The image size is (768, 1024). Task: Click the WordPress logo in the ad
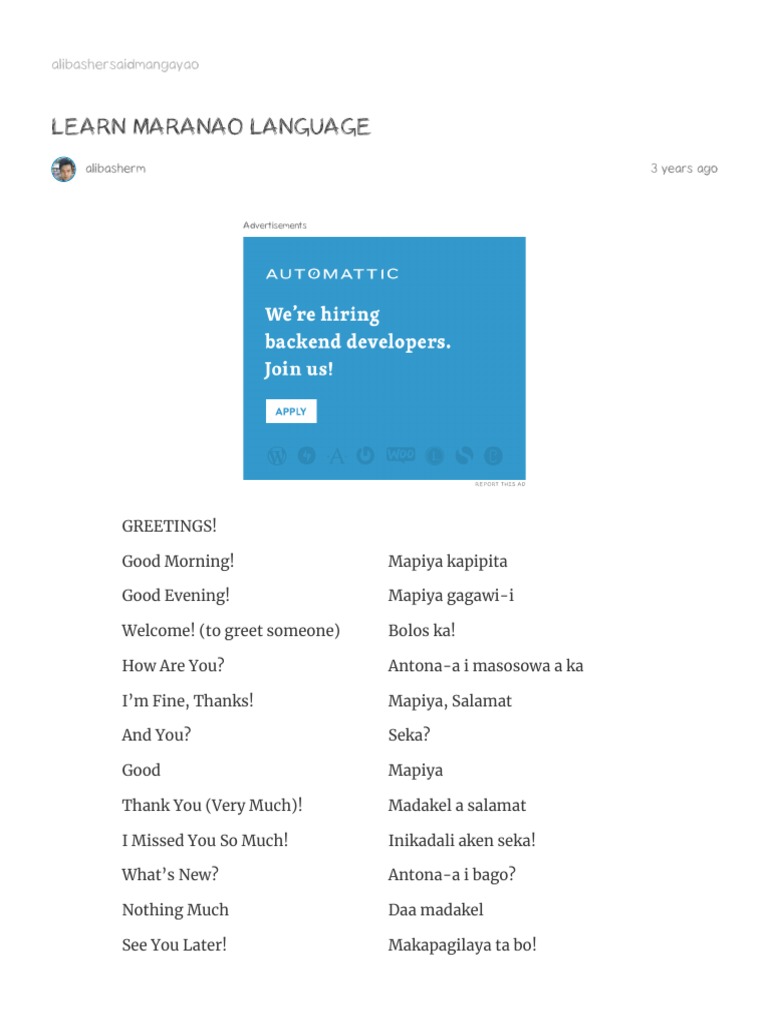(x=277, y=456)
